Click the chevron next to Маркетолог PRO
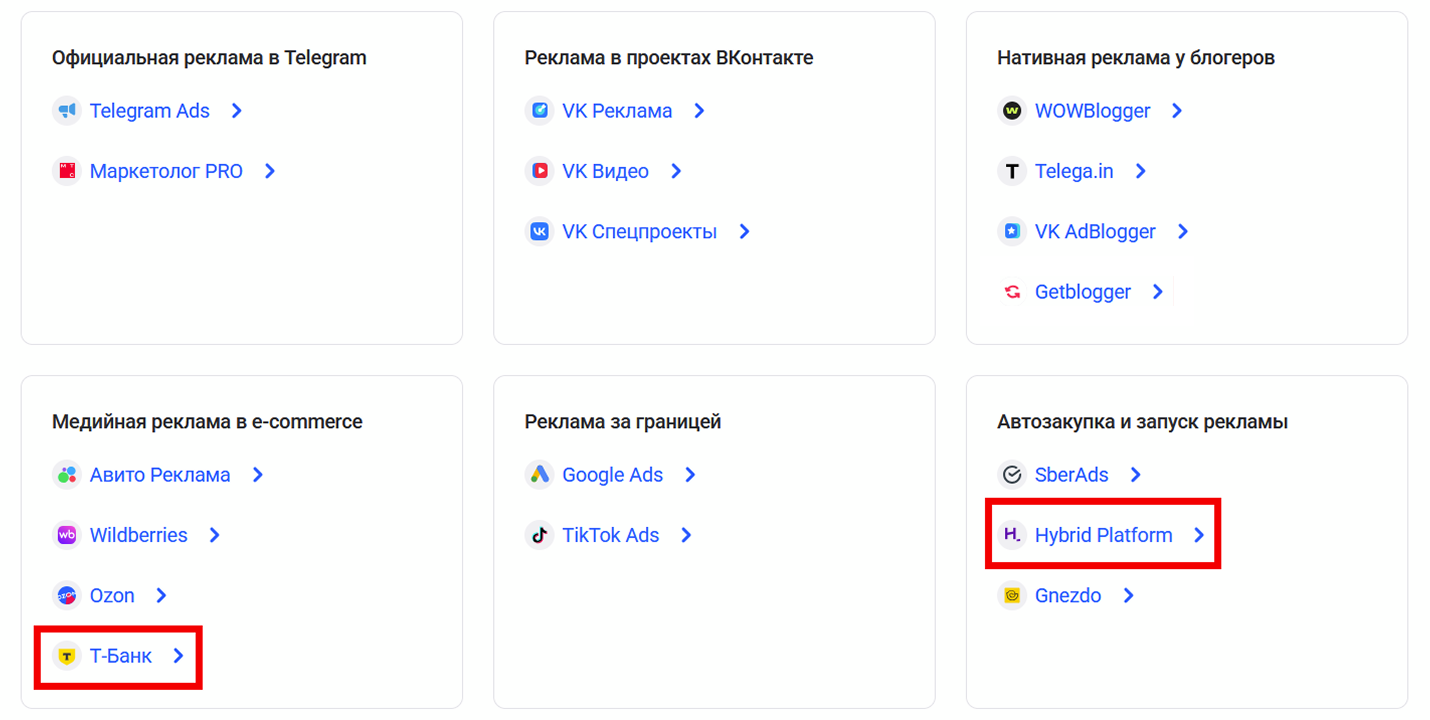The image size is (1430, 720). 270,171
